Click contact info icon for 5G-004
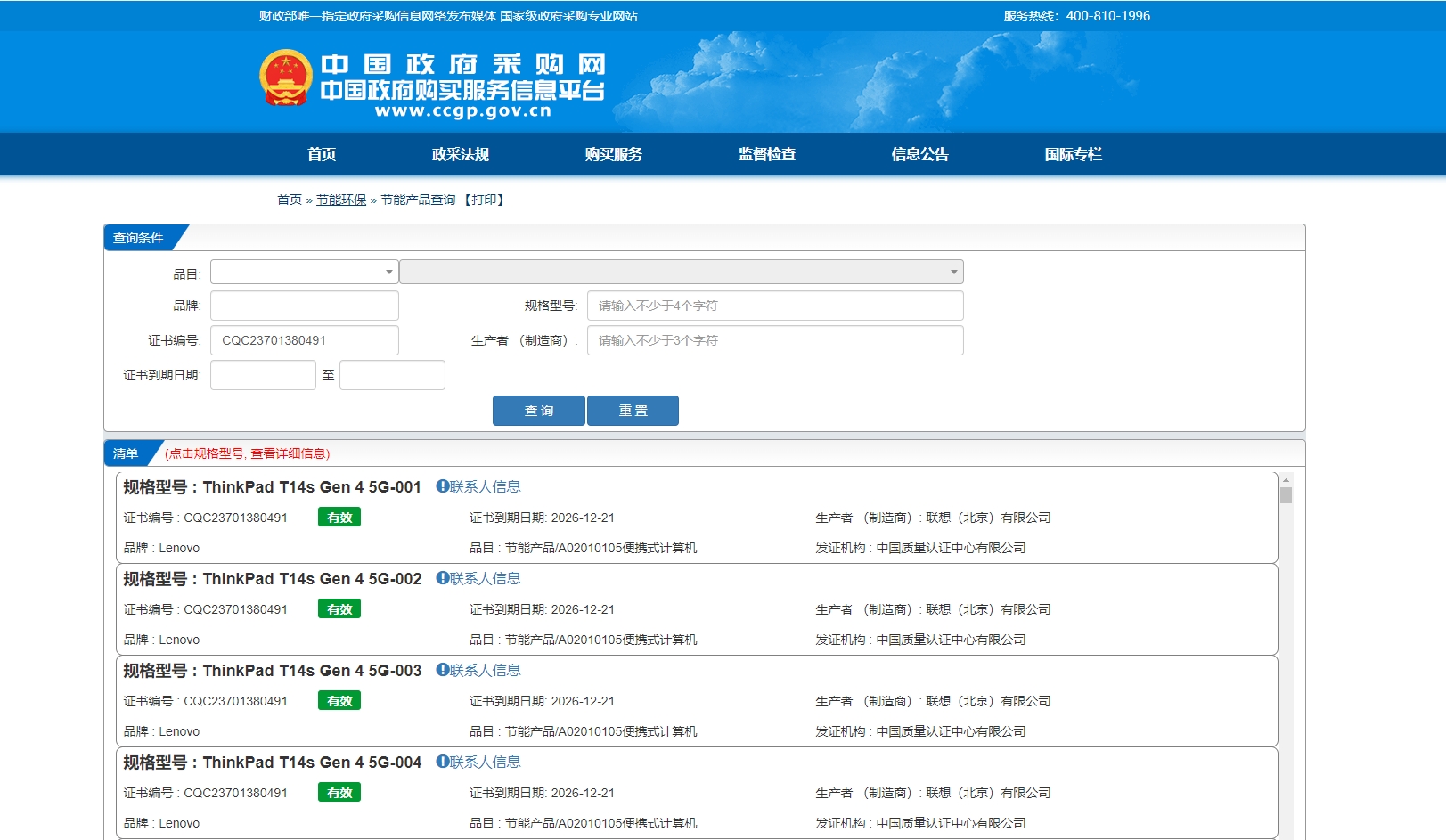The width and height of the screenshot is (1446, 840). point(442,762)
